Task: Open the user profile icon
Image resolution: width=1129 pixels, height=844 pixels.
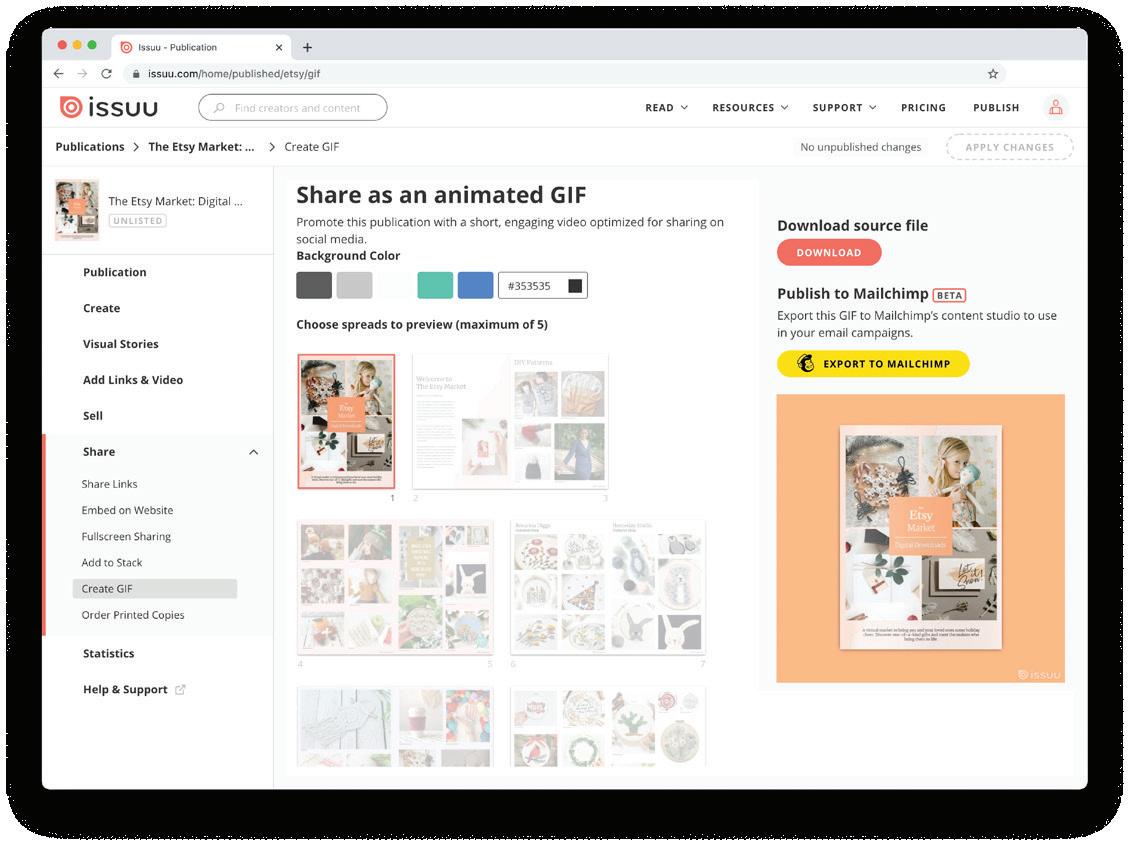Action: (x=1056, y=107)
